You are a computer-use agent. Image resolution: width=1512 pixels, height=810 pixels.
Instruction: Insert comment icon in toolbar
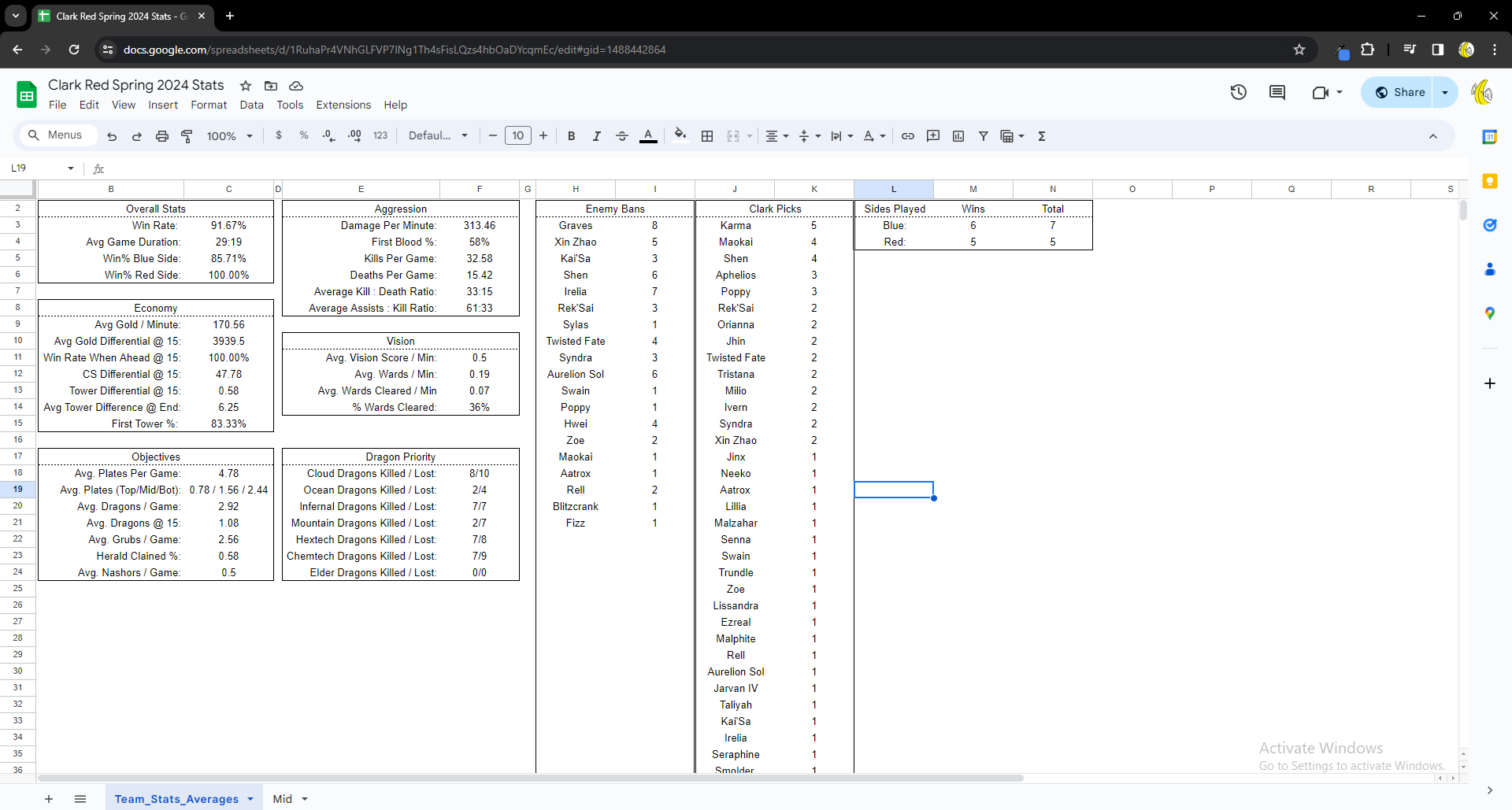(933, 136)
